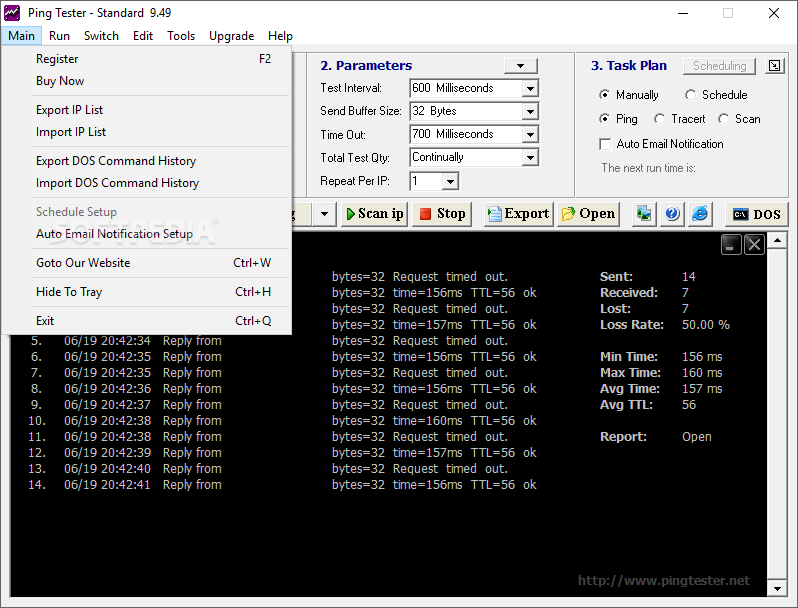Click row 10 text time=160ms
The width and height of the screenshot is (798, 608).
428,421
